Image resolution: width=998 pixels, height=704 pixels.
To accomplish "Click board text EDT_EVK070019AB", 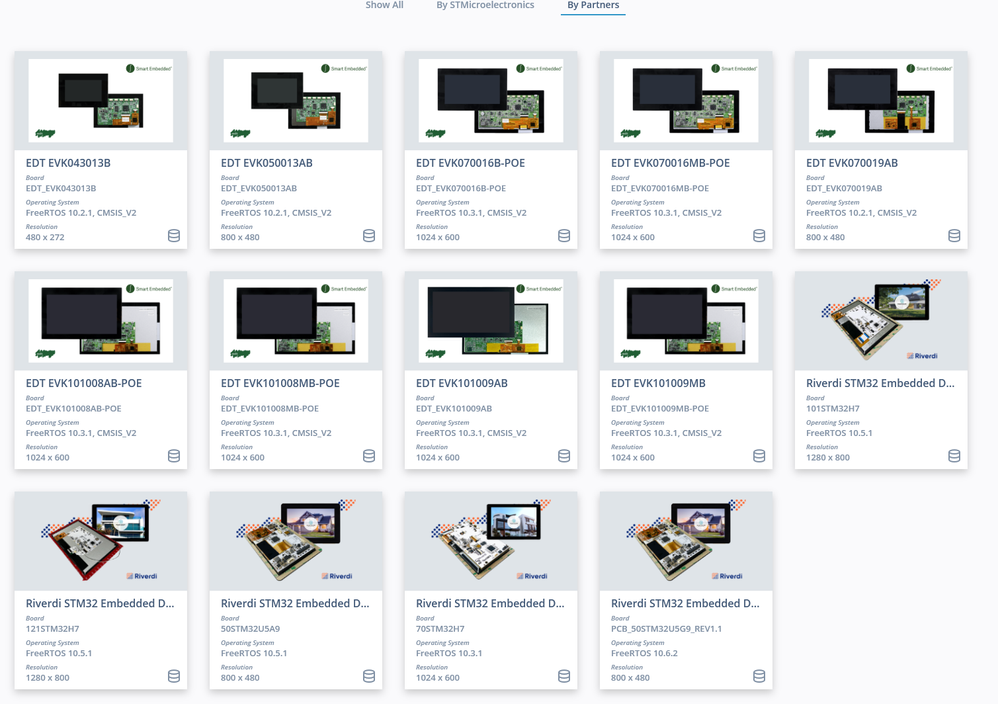I will pyautogui.click(x=844, y=188).
